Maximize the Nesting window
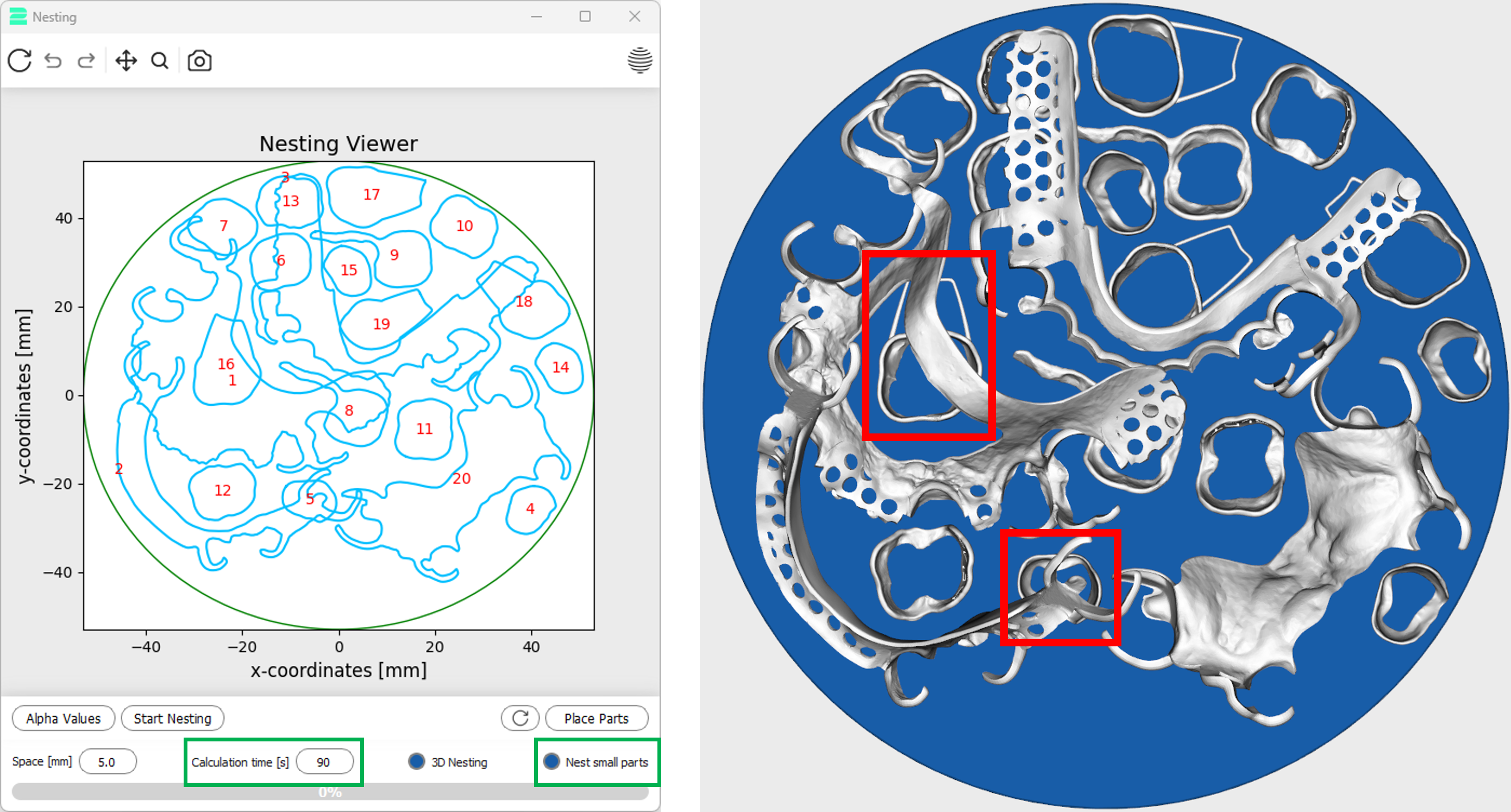The width and height of the screenshot is (1511, 812). pos(585,16)
